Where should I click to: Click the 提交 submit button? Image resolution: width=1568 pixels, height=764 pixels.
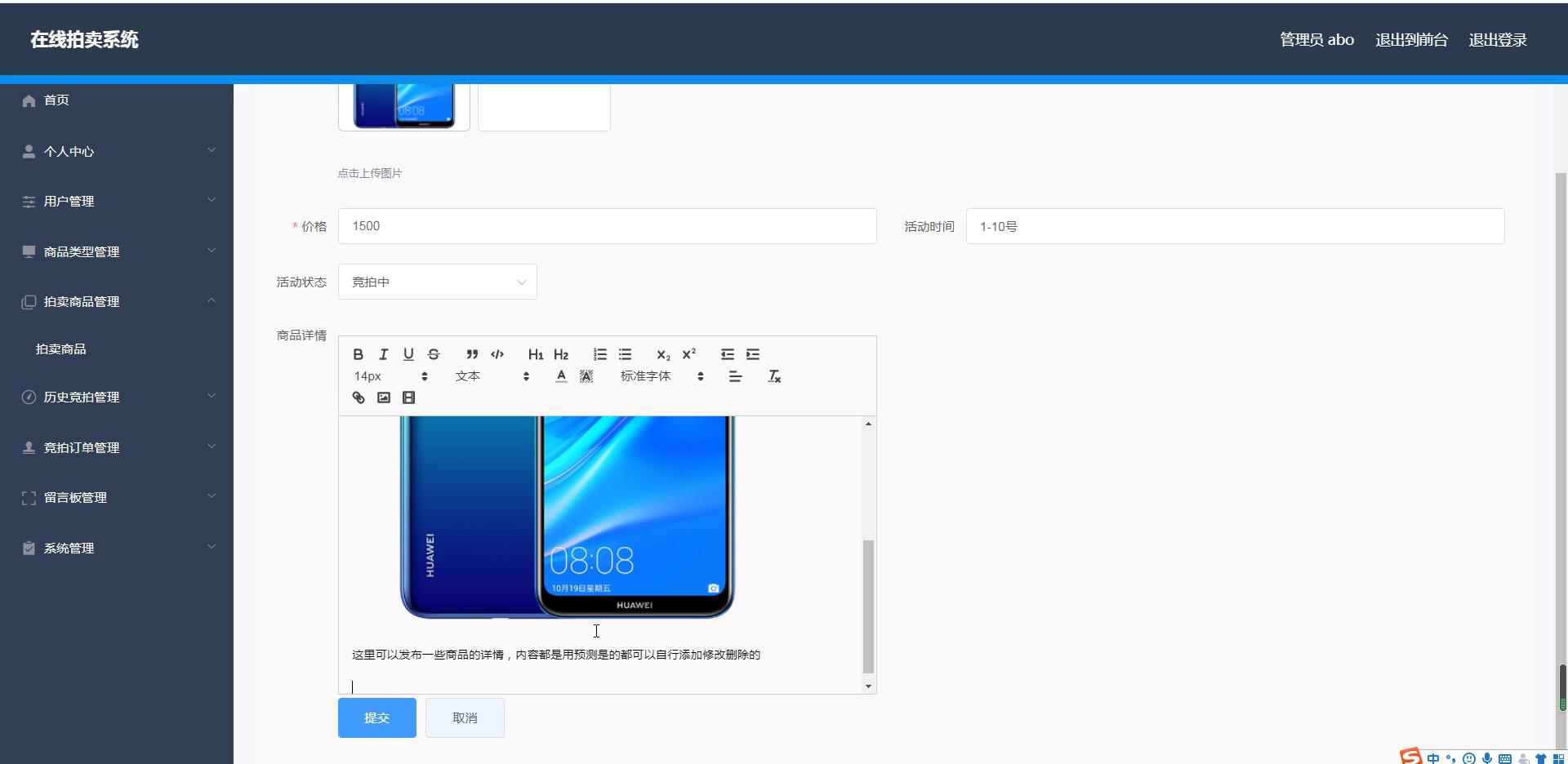(x=377, y=718)
